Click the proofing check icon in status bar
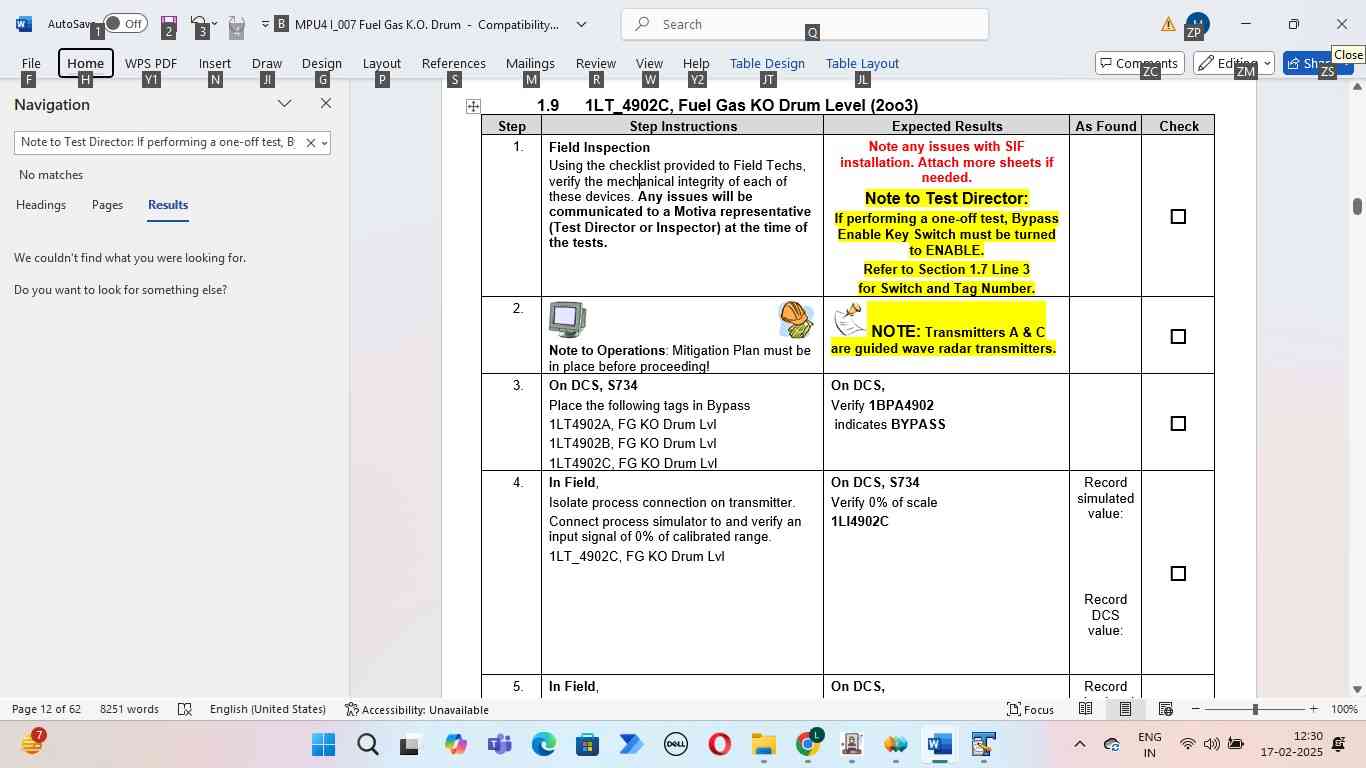Image resolution: width=1366 pixels, height=768 pixels. pyautogui.click(x=185, y=709)
